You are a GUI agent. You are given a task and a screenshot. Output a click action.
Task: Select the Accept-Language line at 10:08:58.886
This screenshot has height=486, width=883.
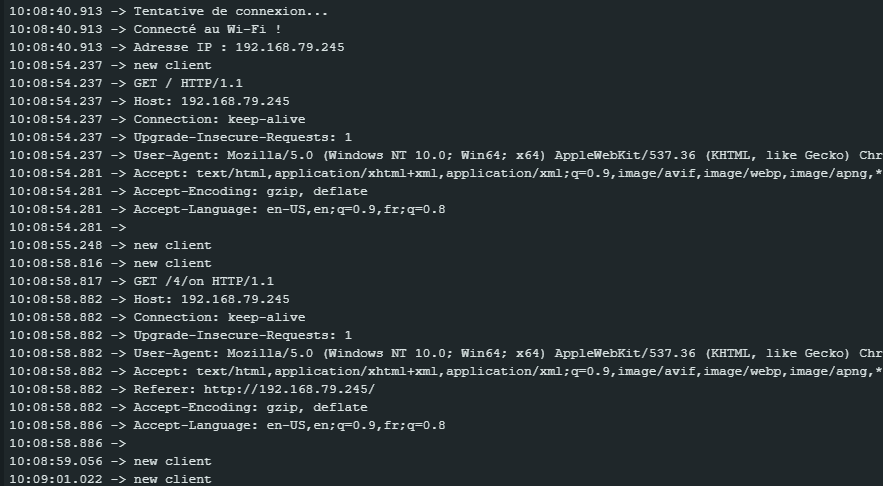pyautogui.click(x=228, y=426)
